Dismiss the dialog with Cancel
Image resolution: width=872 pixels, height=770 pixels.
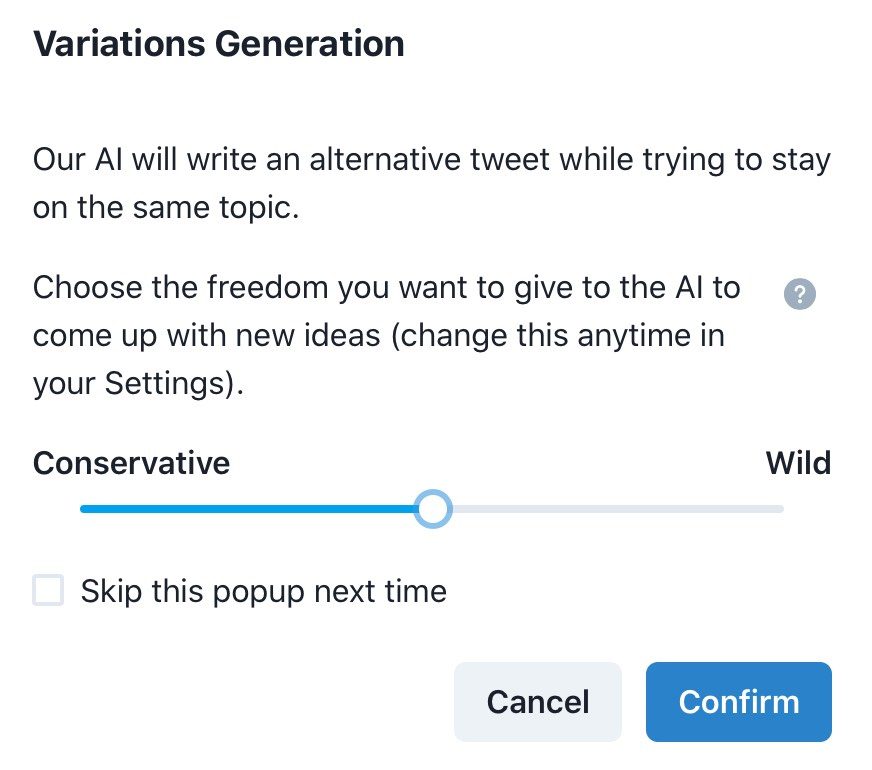(x=537, y=702)
